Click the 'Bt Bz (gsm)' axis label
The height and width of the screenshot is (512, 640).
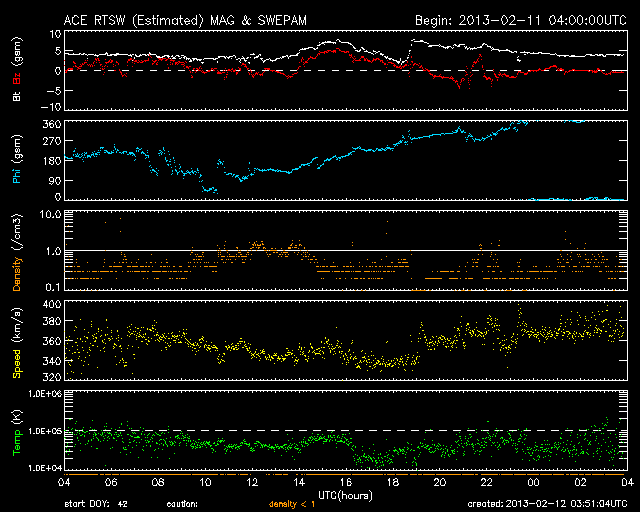(x=17, y=69)
